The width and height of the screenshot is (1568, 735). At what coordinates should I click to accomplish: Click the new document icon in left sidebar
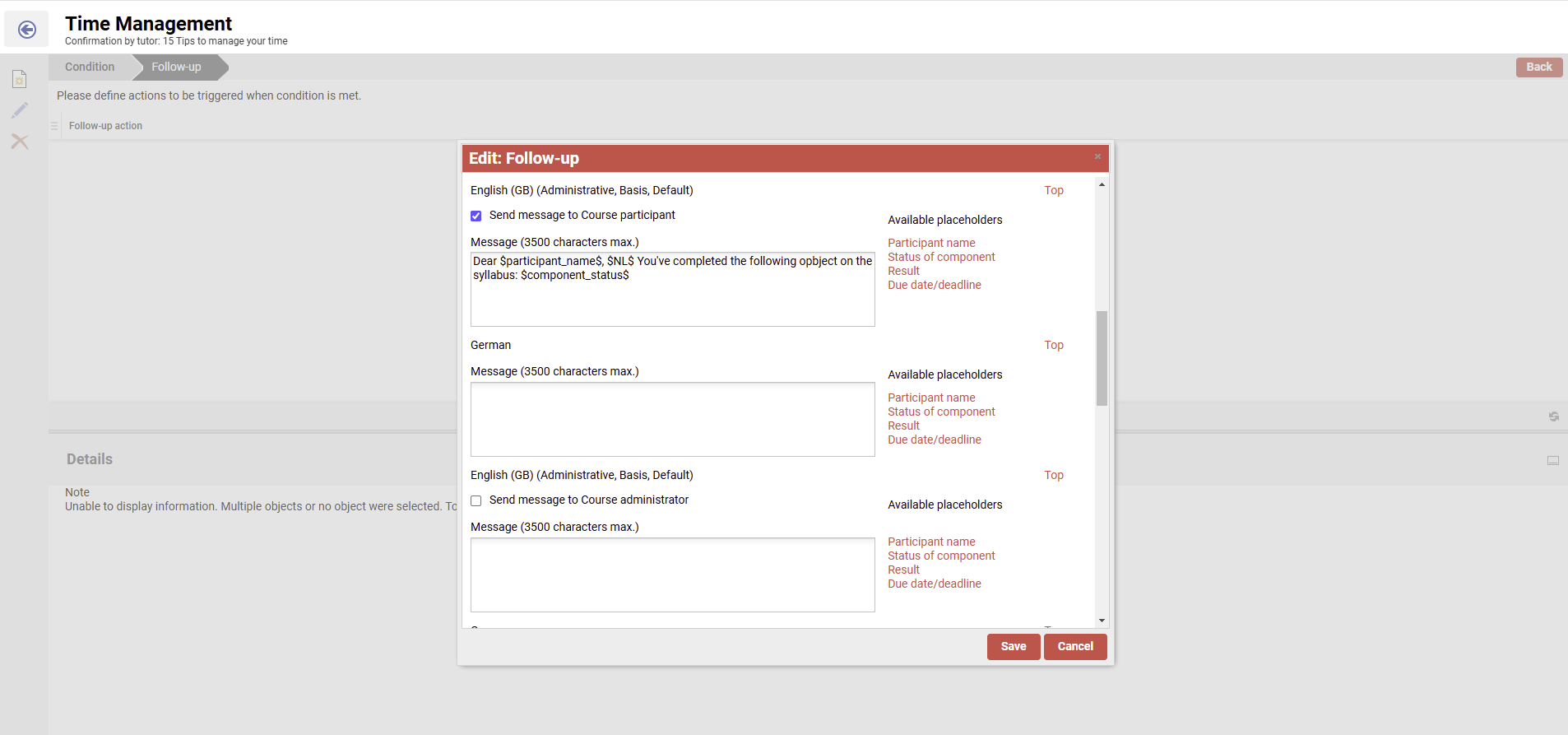[20, 79]
